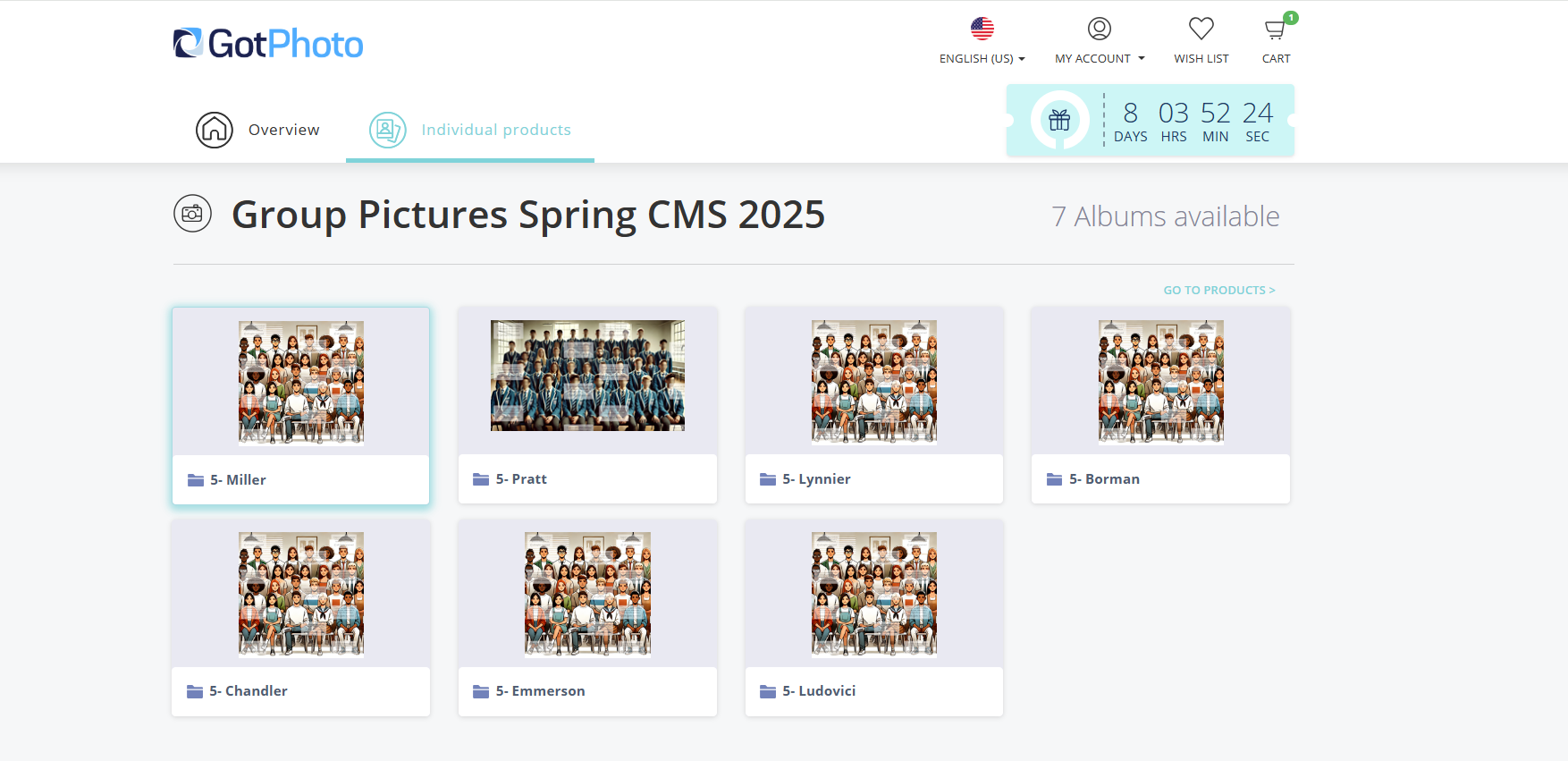Click the folder icon next to 5- Borman
This screenshot has height=761, width=1568.
(1055, 479)
